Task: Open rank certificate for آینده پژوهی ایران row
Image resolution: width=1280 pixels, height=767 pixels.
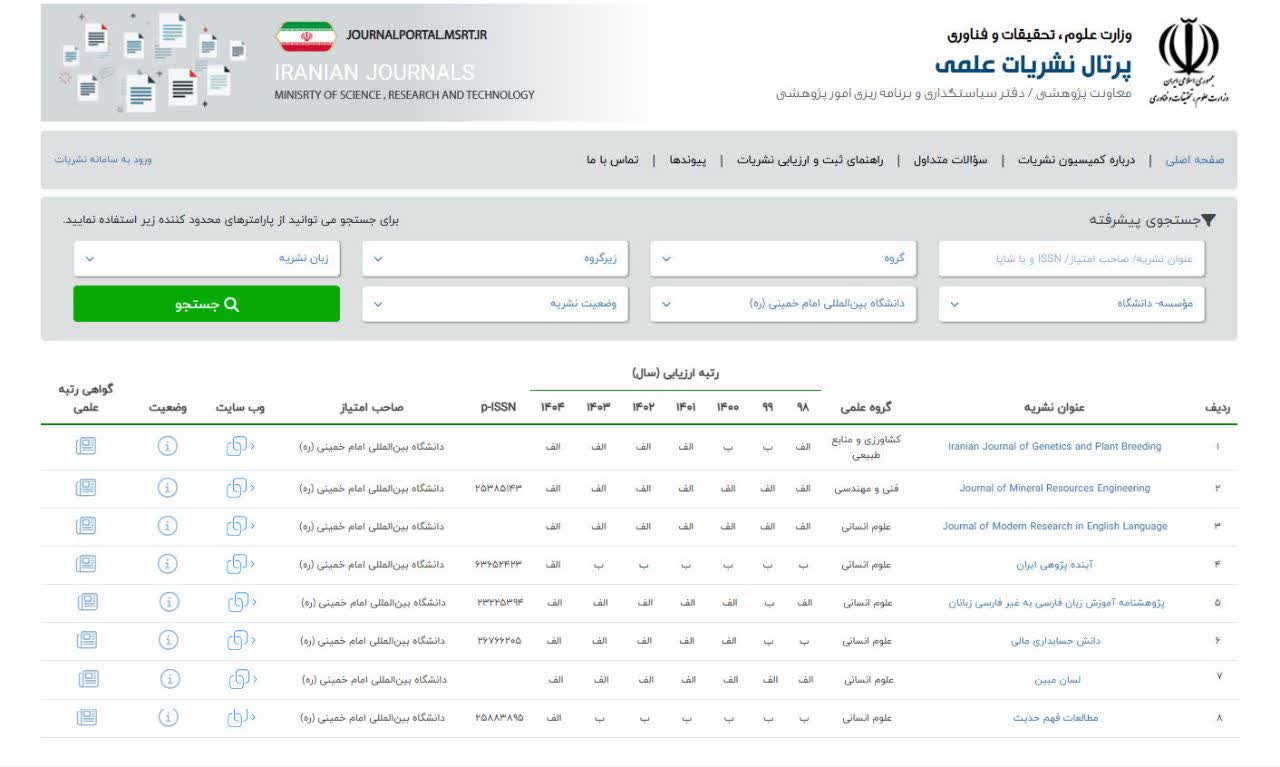Action: pyautogui.click(x=86, y=564)
